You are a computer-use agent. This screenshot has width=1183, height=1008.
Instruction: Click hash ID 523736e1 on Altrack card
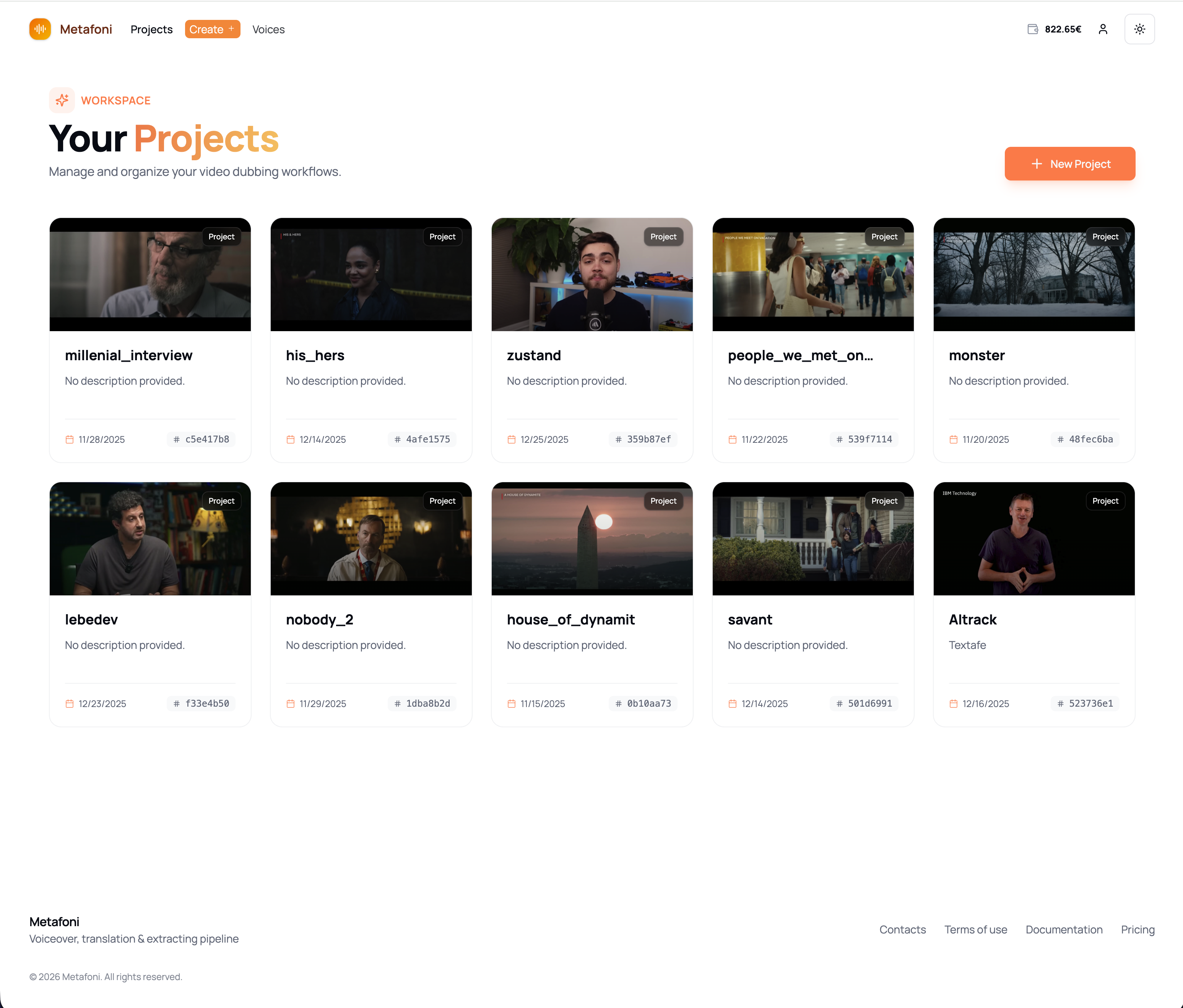coord(1085,704)
